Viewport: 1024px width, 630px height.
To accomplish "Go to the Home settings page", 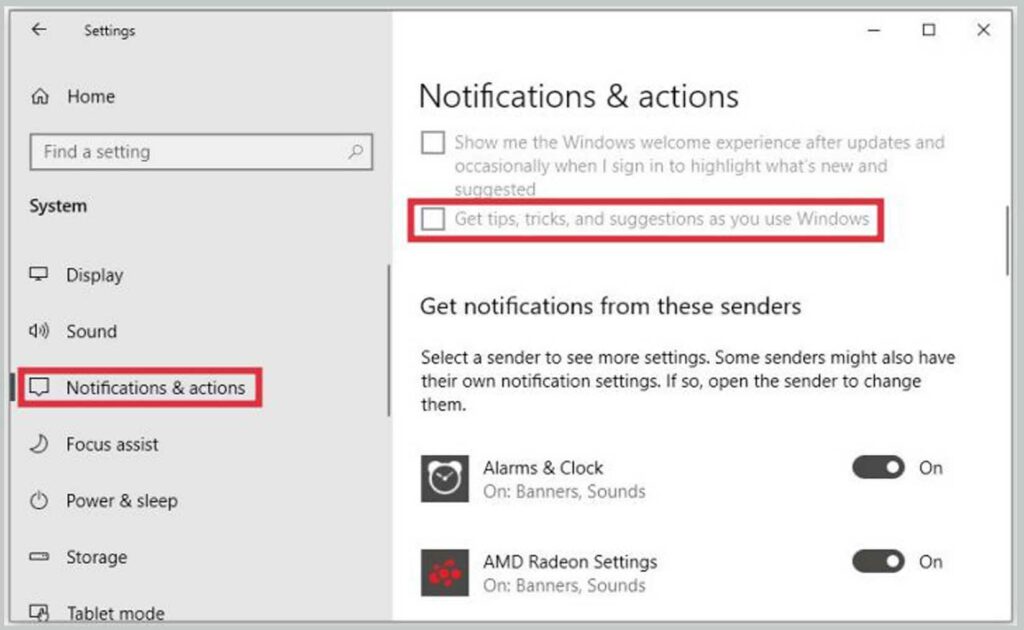I will pos(90,96).
